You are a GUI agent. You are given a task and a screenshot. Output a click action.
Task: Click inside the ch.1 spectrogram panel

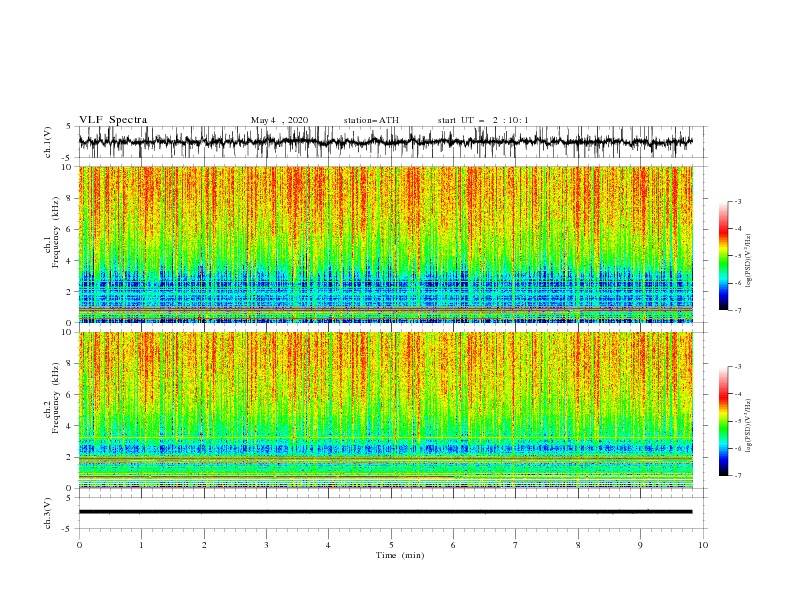(385, 244)
